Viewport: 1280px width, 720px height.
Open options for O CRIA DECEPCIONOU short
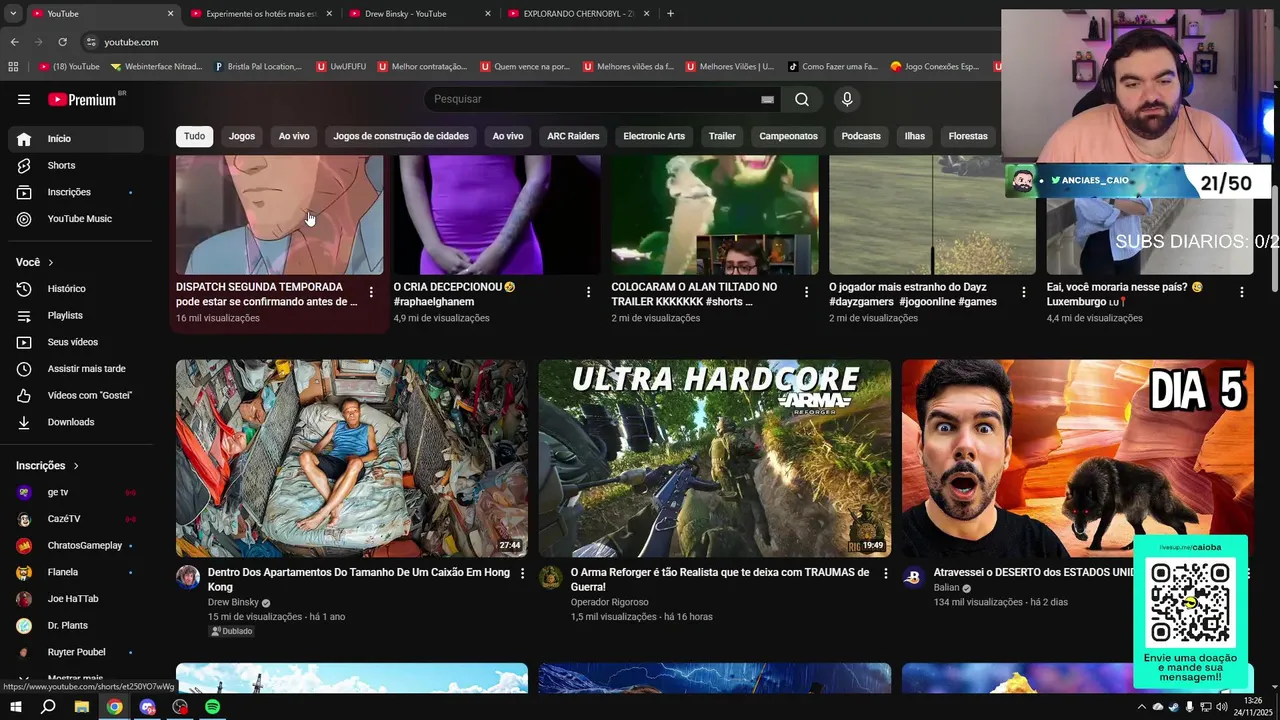(588, 292)
